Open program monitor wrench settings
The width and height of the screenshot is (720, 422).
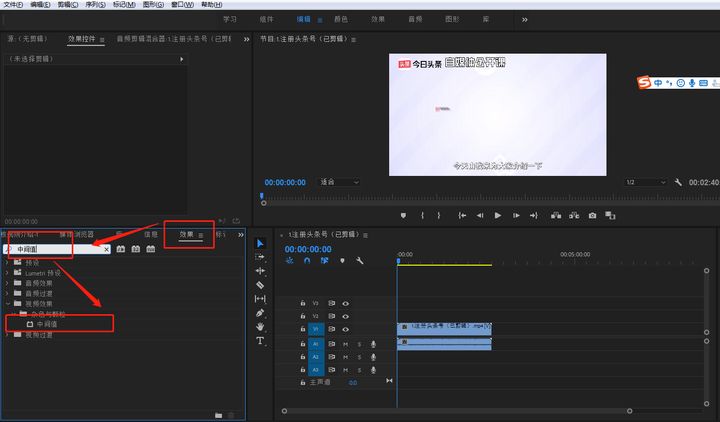click(678, 182)
